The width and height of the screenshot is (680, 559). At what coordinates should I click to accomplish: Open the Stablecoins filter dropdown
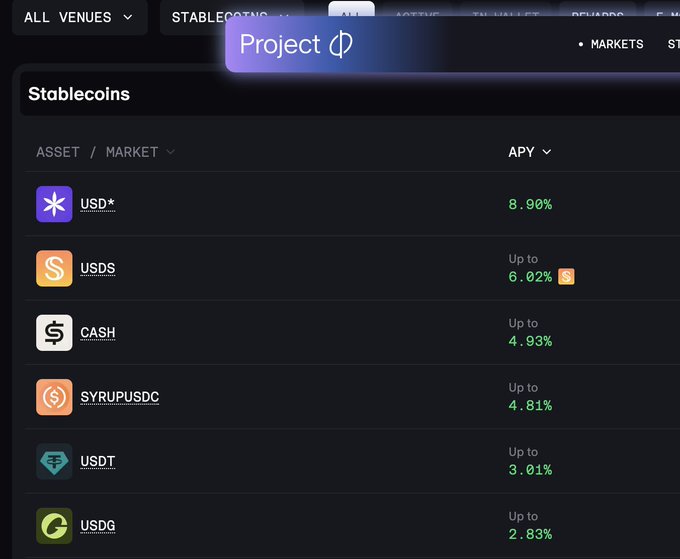(230, 17)
